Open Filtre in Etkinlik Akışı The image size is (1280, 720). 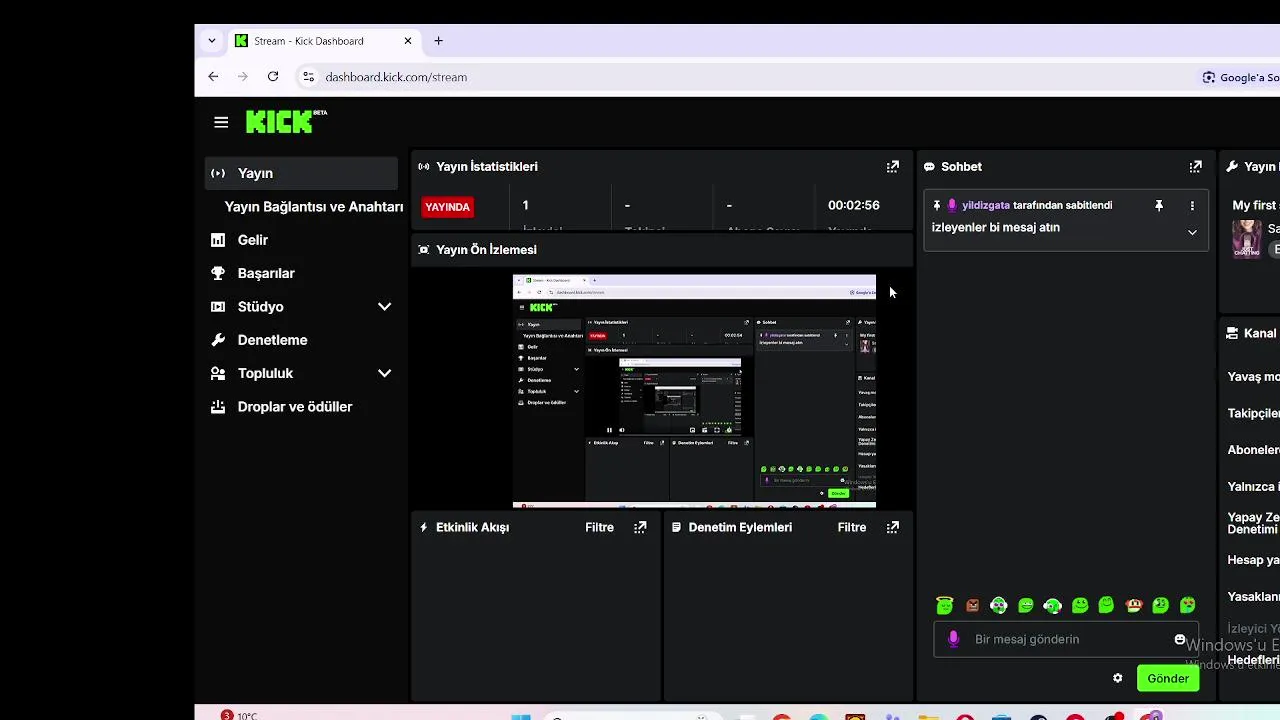tap(599, 527)
